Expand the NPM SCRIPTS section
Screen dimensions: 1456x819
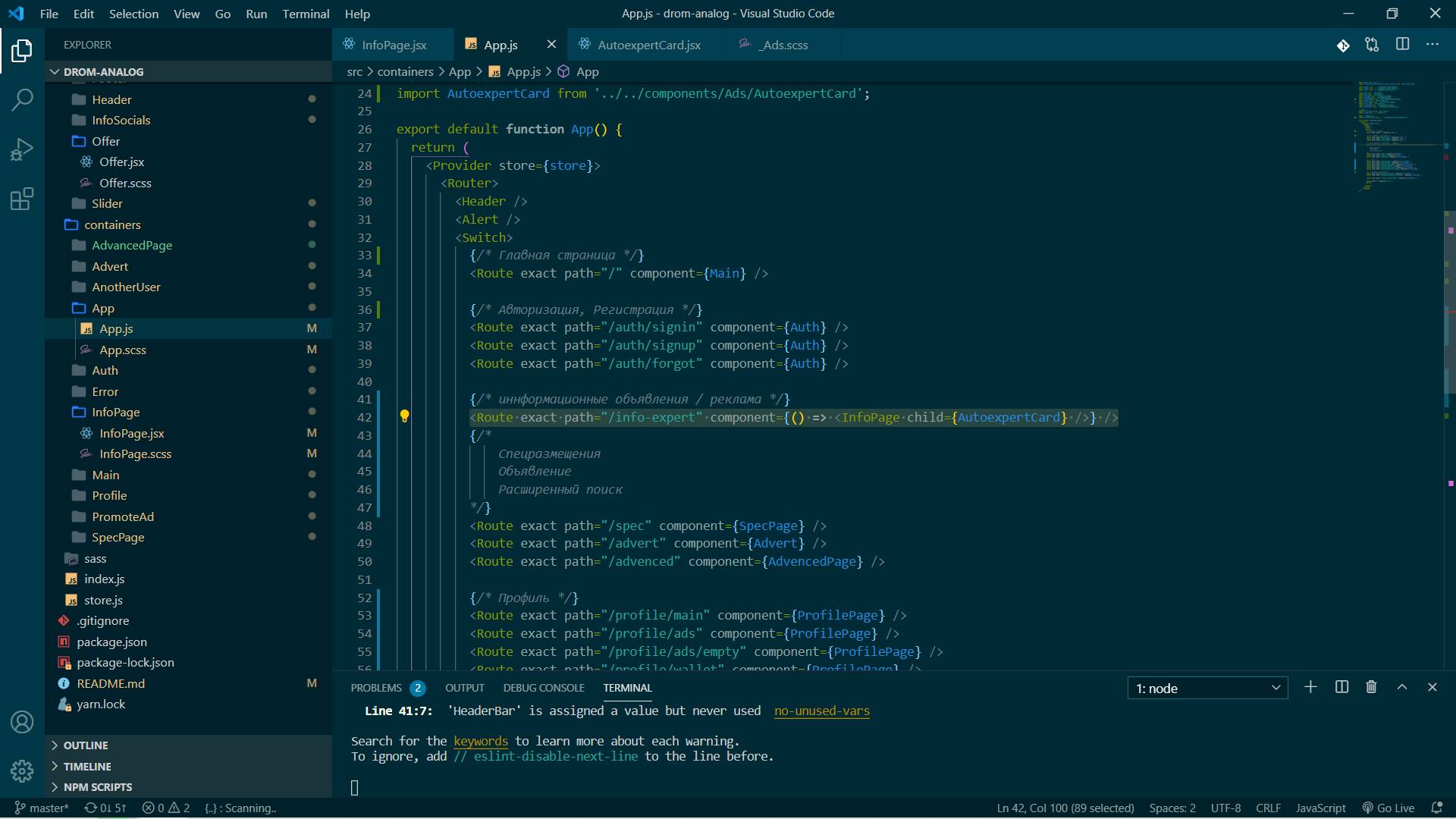188,787
